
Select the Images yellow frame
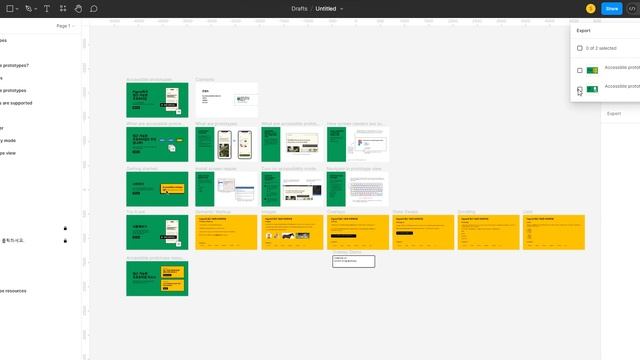coord(292,232)
